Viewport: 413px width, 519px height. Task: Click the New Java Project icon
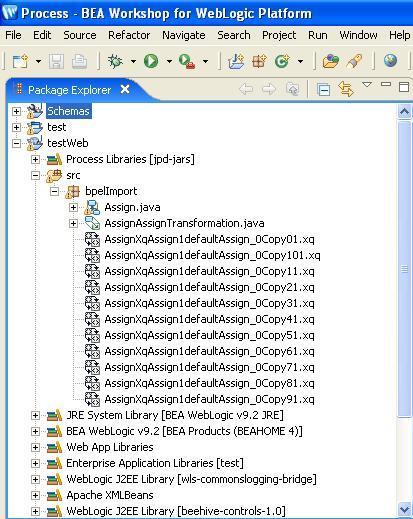pyautogui.click(x=236, y=61)
